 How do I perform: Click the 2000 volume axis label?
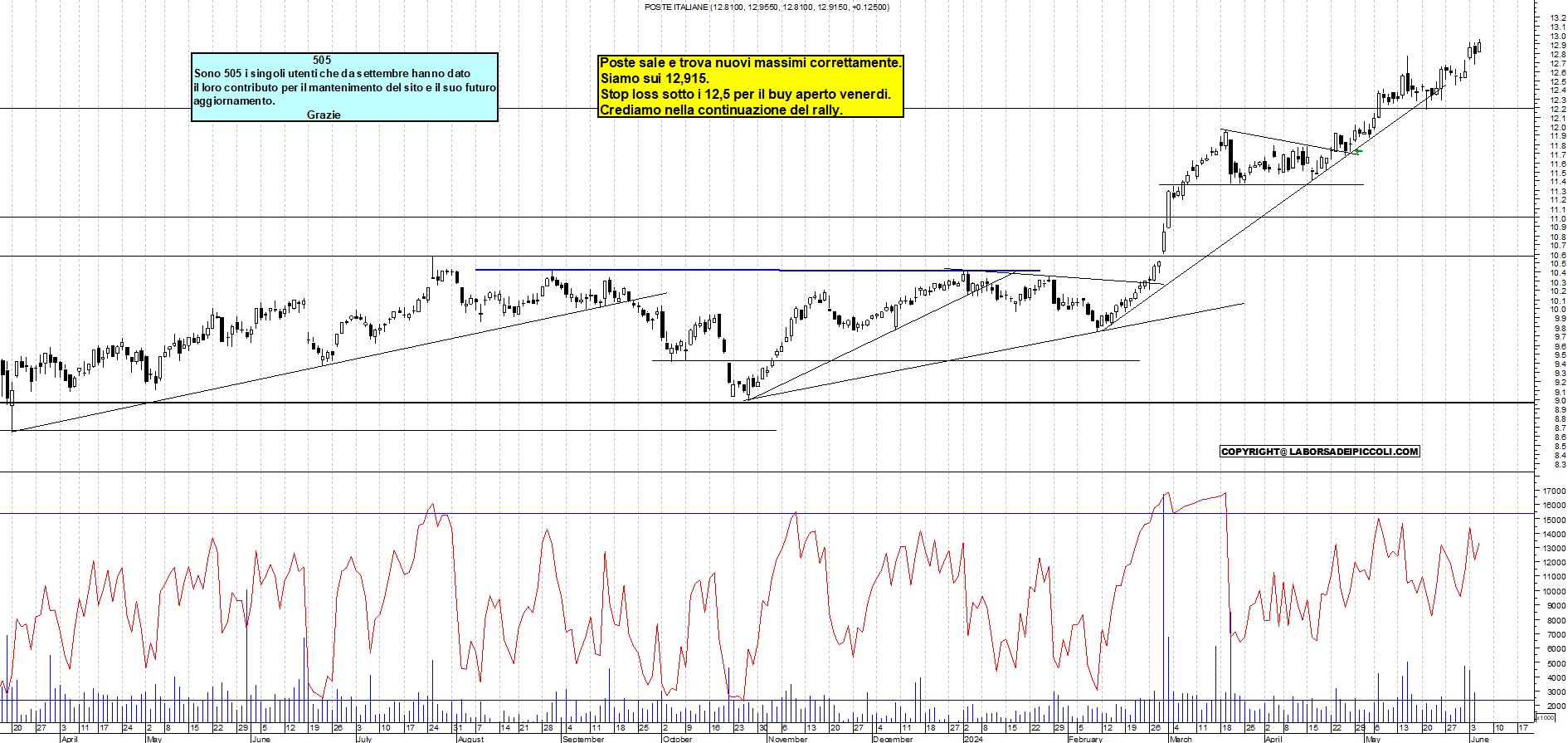(x=1556, y=706)
